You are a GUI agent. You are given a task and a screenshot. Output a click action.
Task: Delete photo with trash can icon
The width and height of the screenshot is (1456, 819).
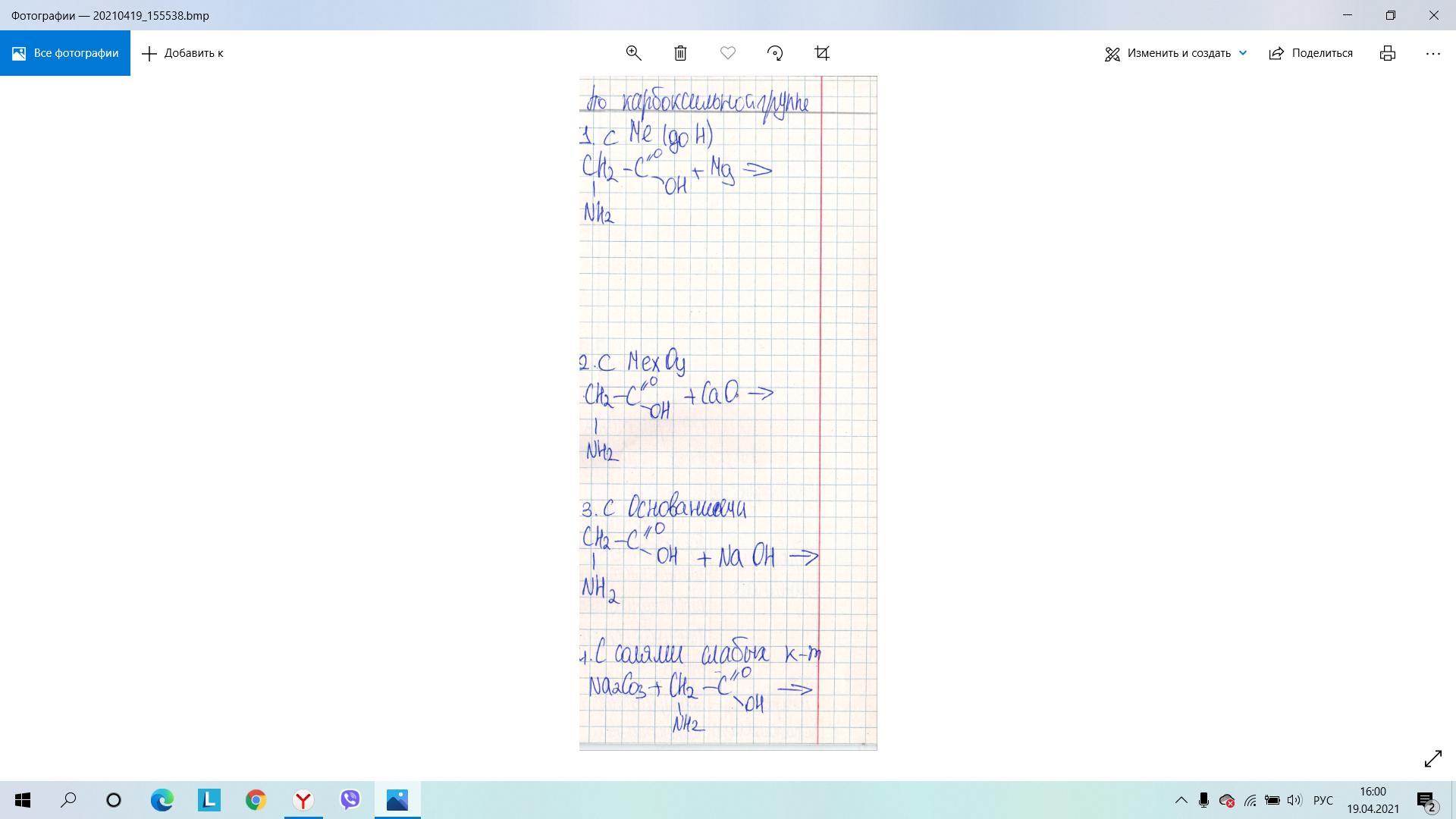[x=680, y=53]
